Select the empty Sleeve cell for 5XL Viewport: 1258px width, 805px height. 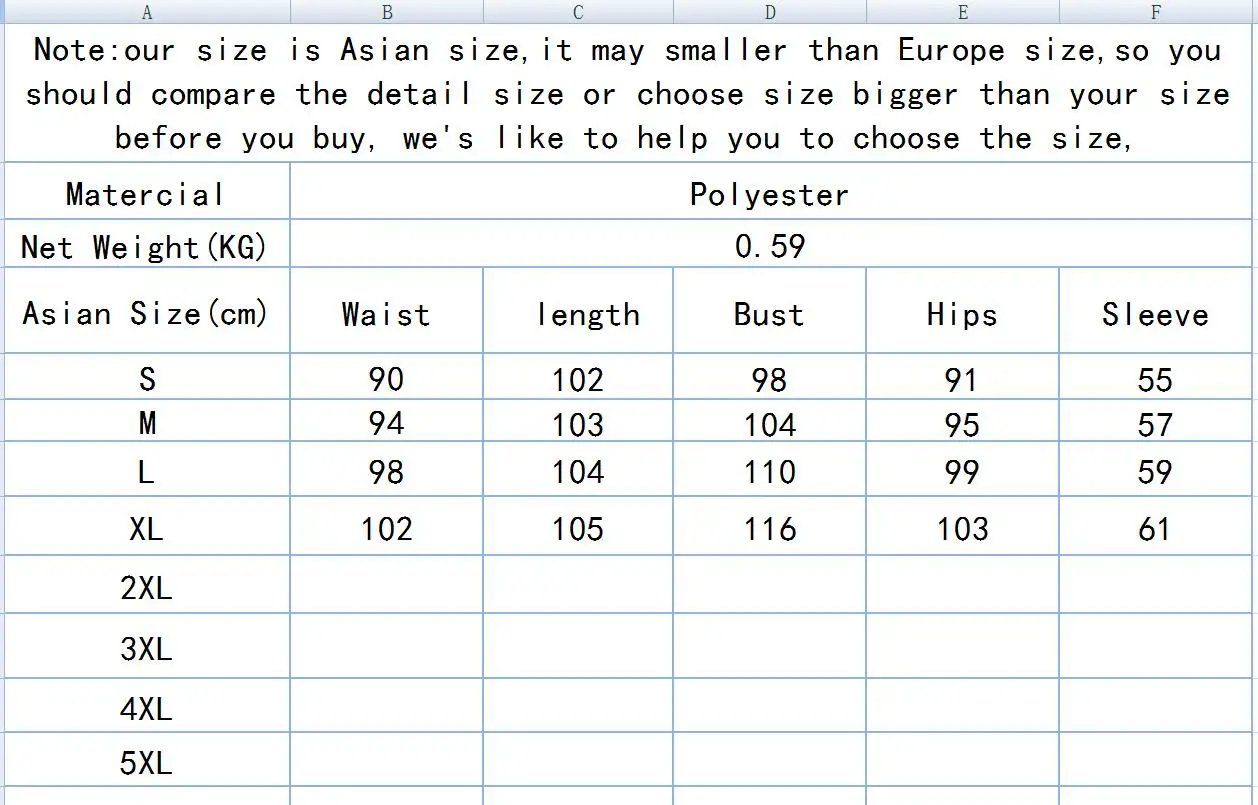(1155, 763)
